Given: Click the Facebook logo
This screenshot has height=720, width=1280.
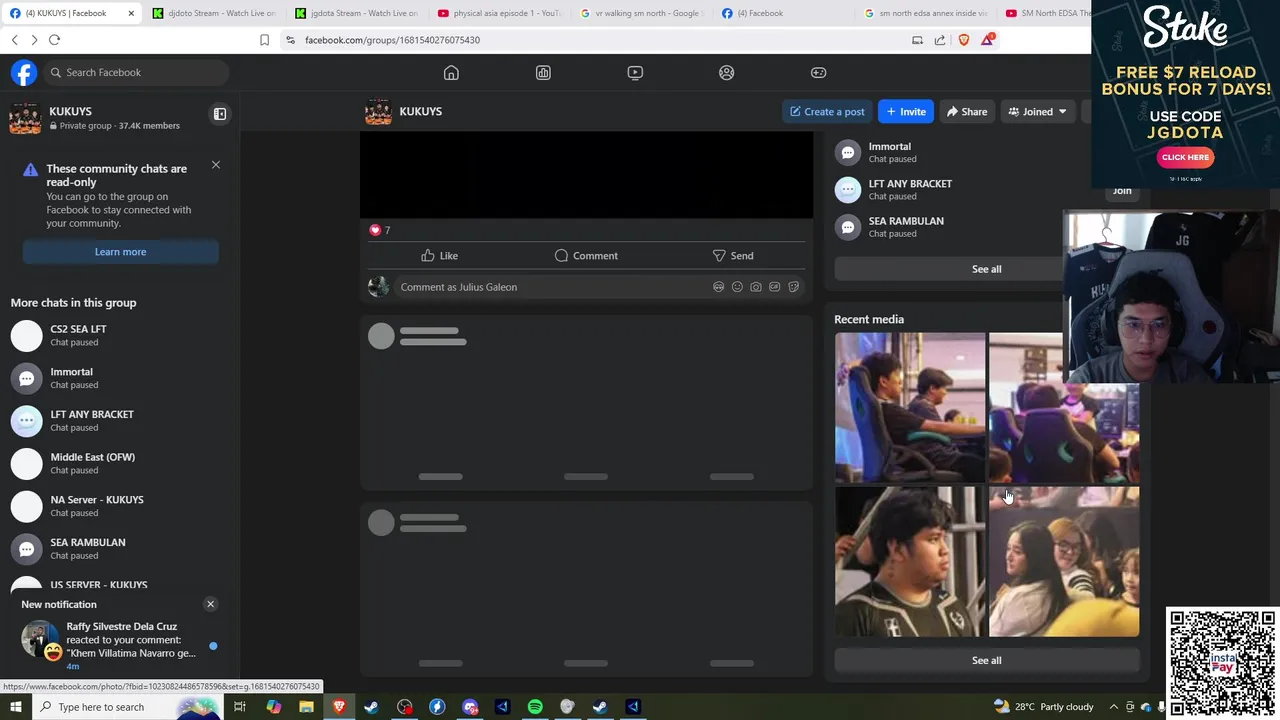Looking at the screenshot, I should pyautogui.click(x=24, y=72).
